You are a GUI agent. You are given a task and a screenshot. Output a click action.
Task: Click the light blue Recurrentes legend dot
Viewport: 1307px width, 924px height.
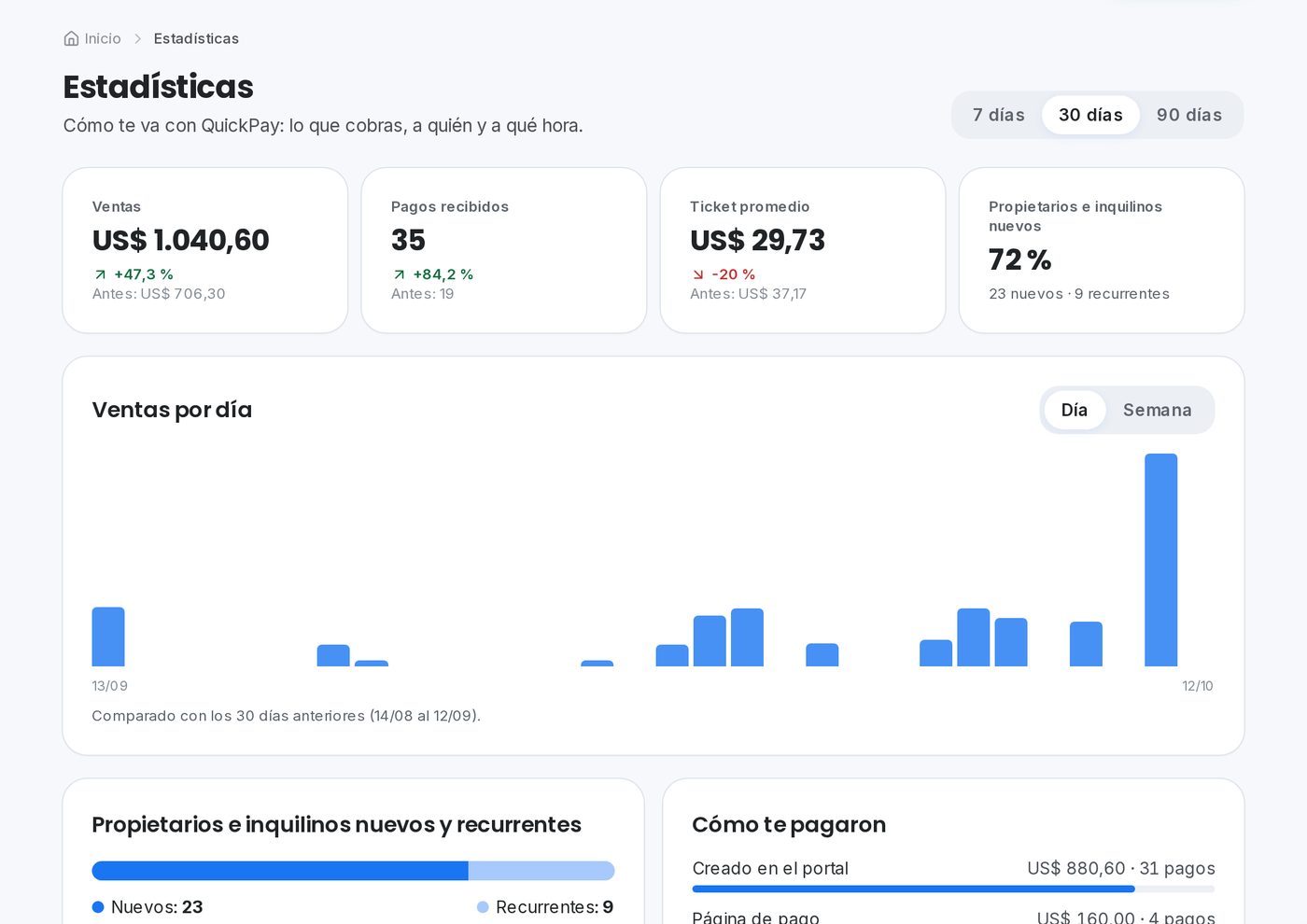[483, 907]
